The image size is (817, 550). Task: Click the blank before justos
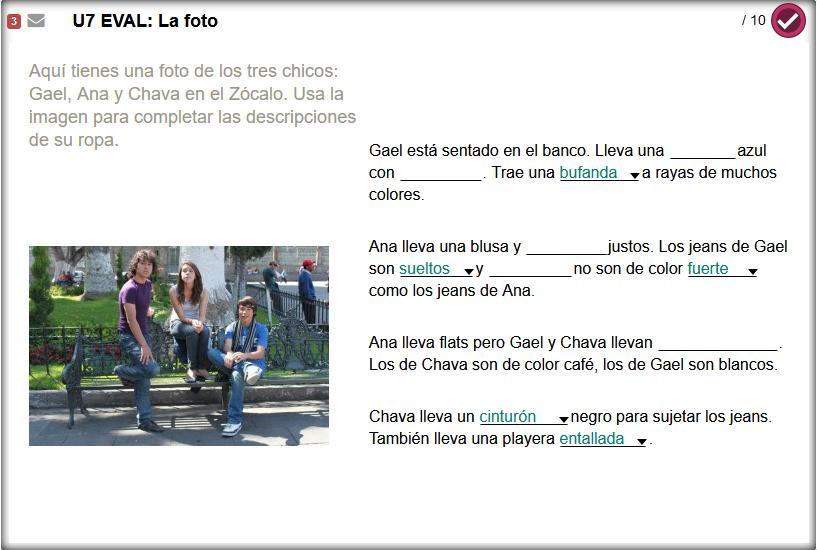567,247
